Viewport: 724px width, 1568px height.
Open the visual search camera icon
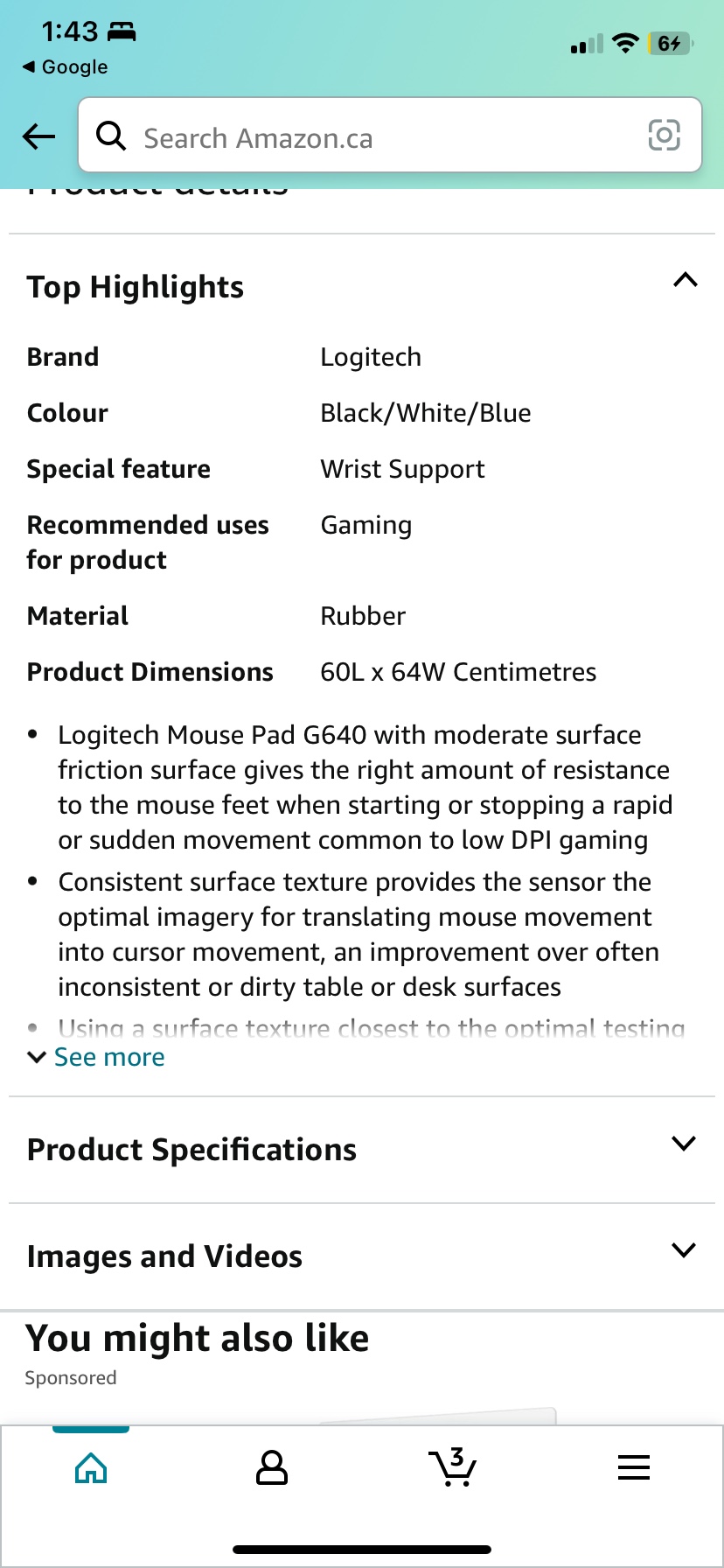click(665, 136)
